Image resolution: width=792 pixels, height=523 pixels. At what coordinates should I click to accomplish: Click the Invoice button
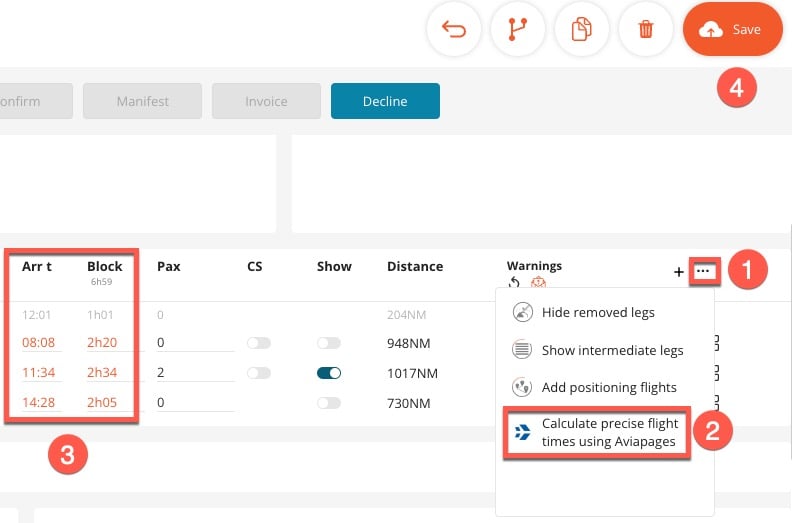[x=266, y=101]
